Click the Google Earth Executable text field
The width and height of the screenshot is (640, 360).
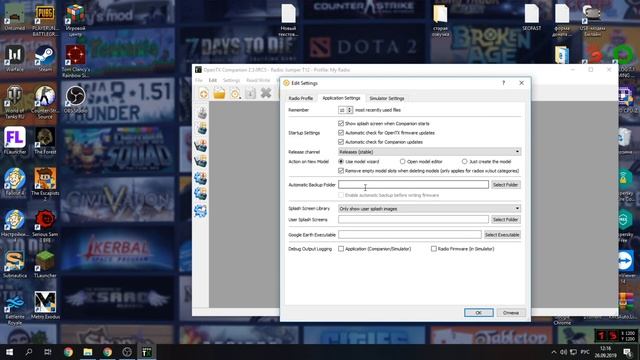click(410, 235)
